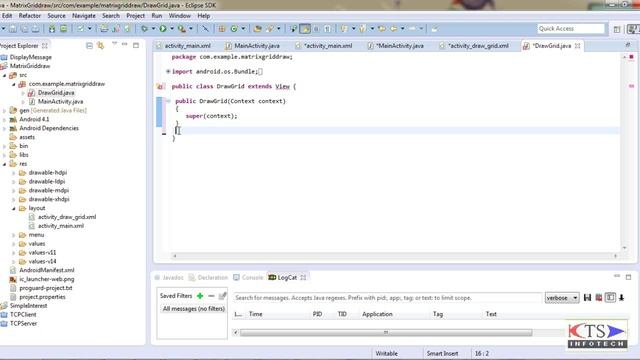The height and width of the screenshot is (360, 640).
Task: Open Project Explorer view menu triangle
Action: click(x=114, y=43)
